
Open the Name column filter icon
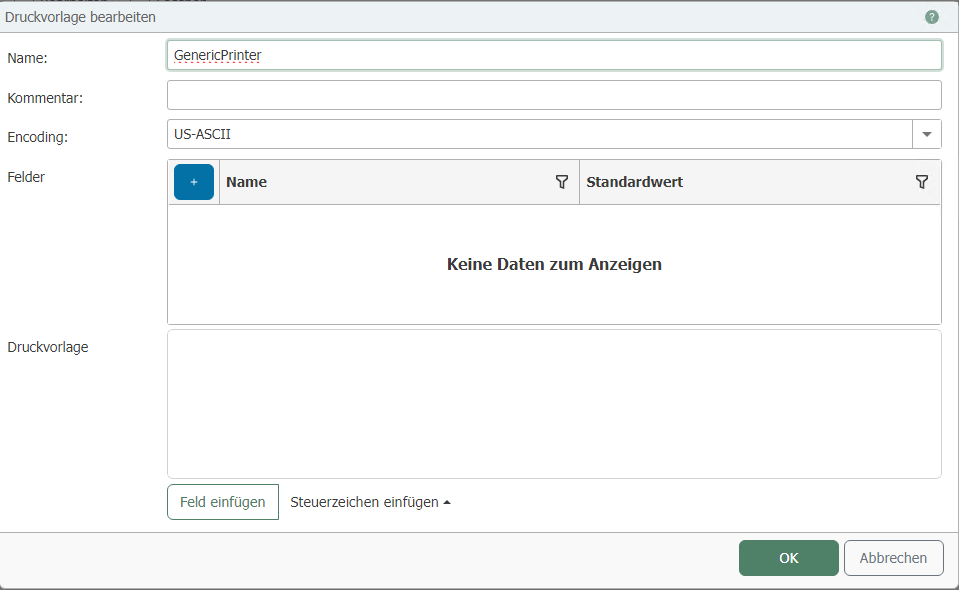tap(562, 182)
